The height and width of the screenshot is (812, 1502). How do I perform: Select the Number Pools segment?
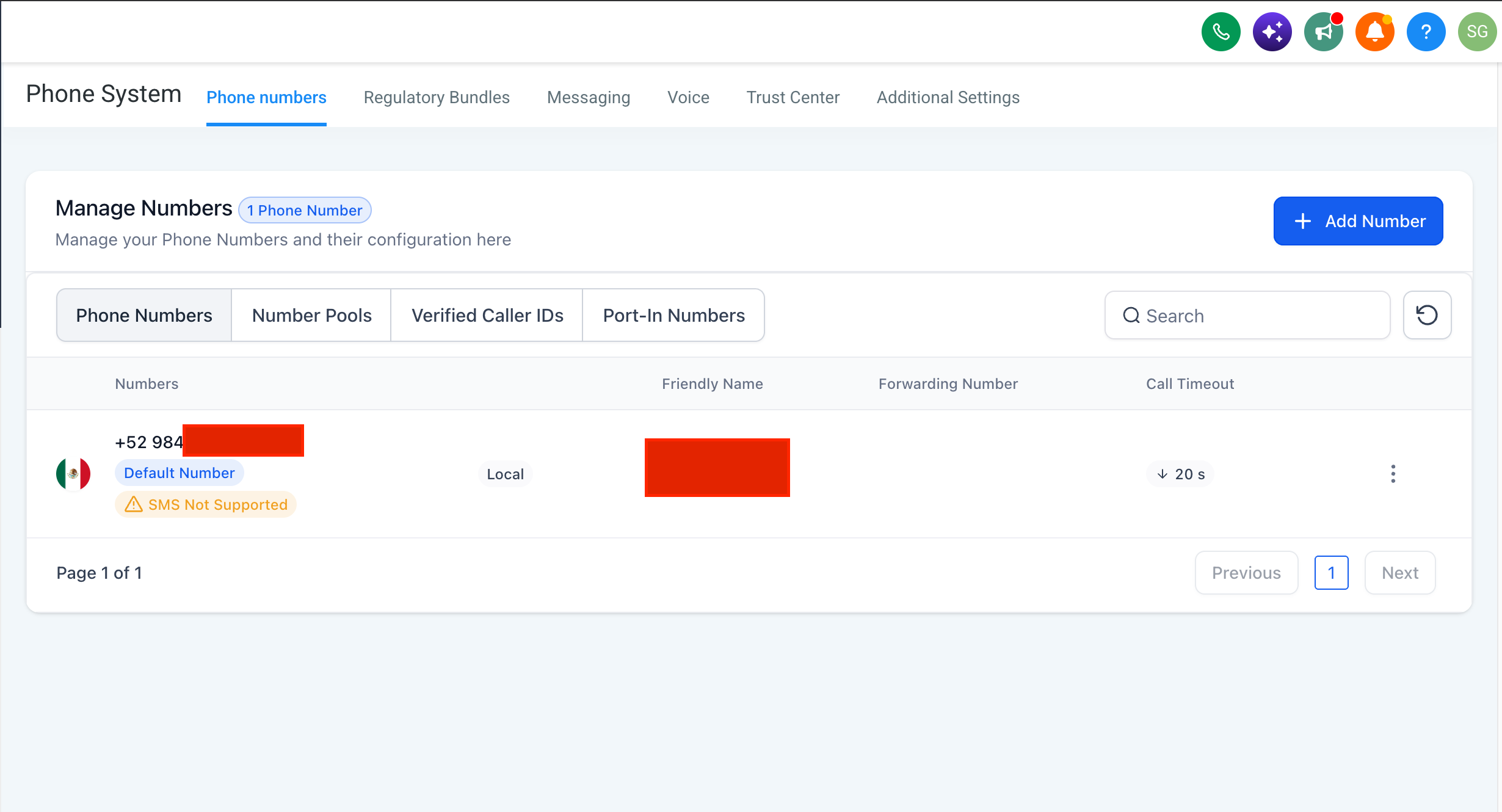(311, 315)
